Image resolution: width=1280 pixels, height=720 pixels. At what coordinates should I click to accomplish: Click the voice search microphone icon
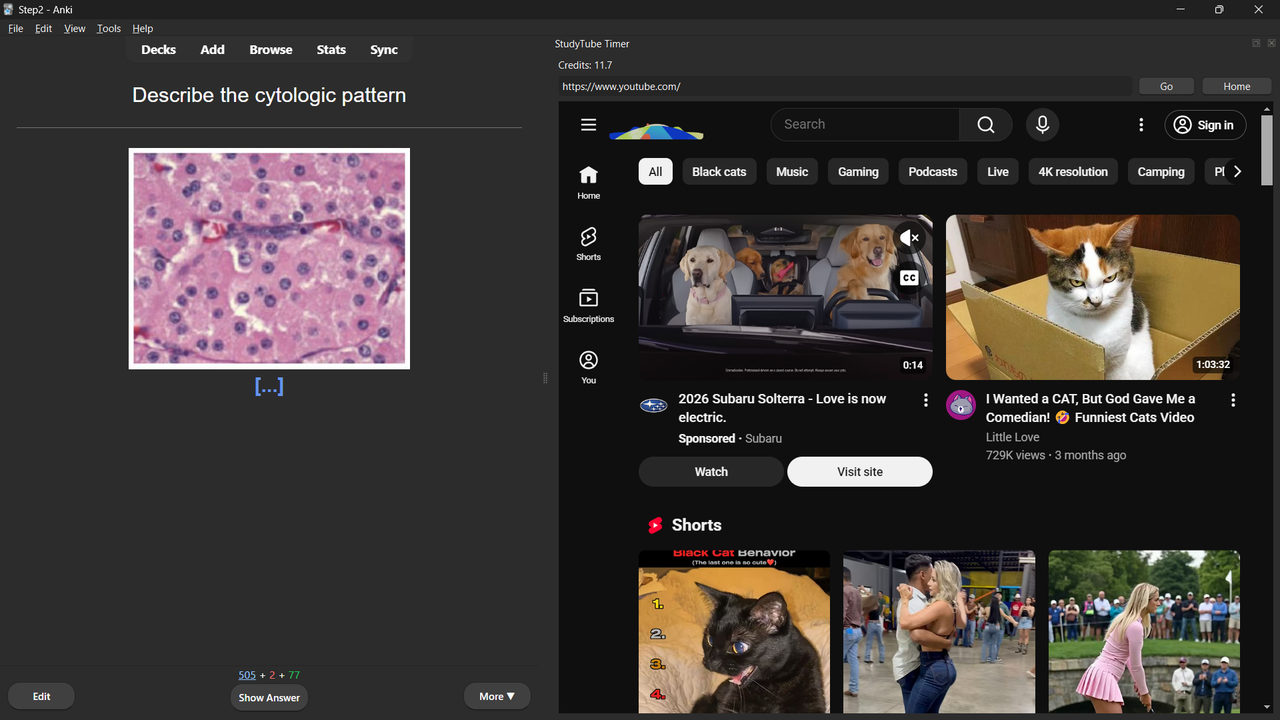[x=1042, y=125]
